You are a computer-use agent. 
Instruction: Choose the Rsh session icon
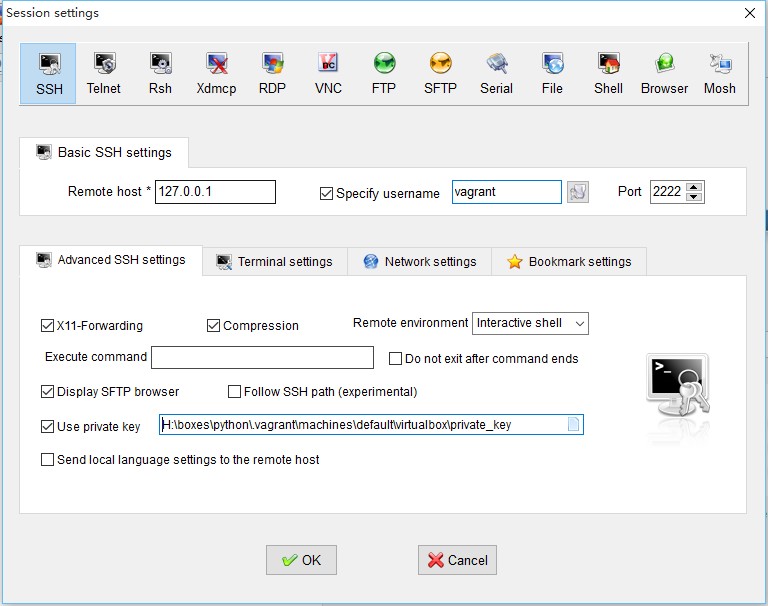coord(160,74)
